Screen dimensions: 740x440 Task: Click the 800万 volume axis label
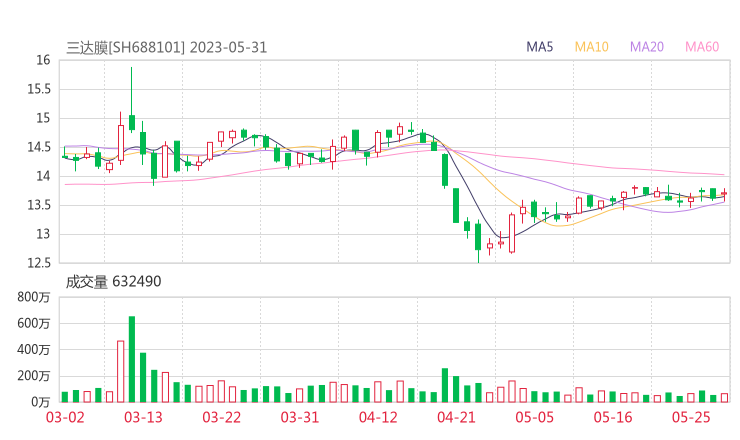34,297
